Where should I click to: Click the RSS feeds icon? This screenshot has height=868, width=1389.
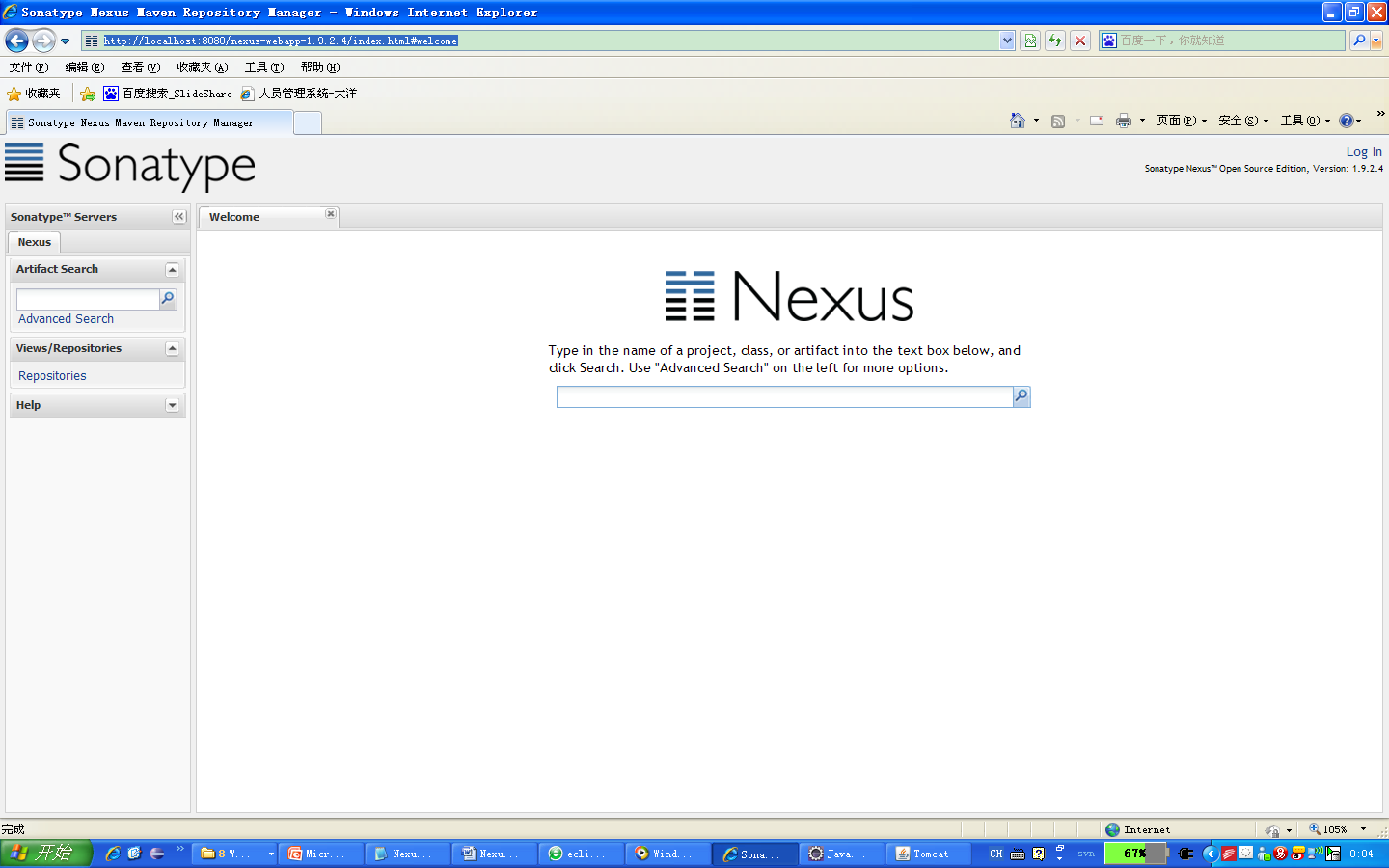coord(1058,121)
